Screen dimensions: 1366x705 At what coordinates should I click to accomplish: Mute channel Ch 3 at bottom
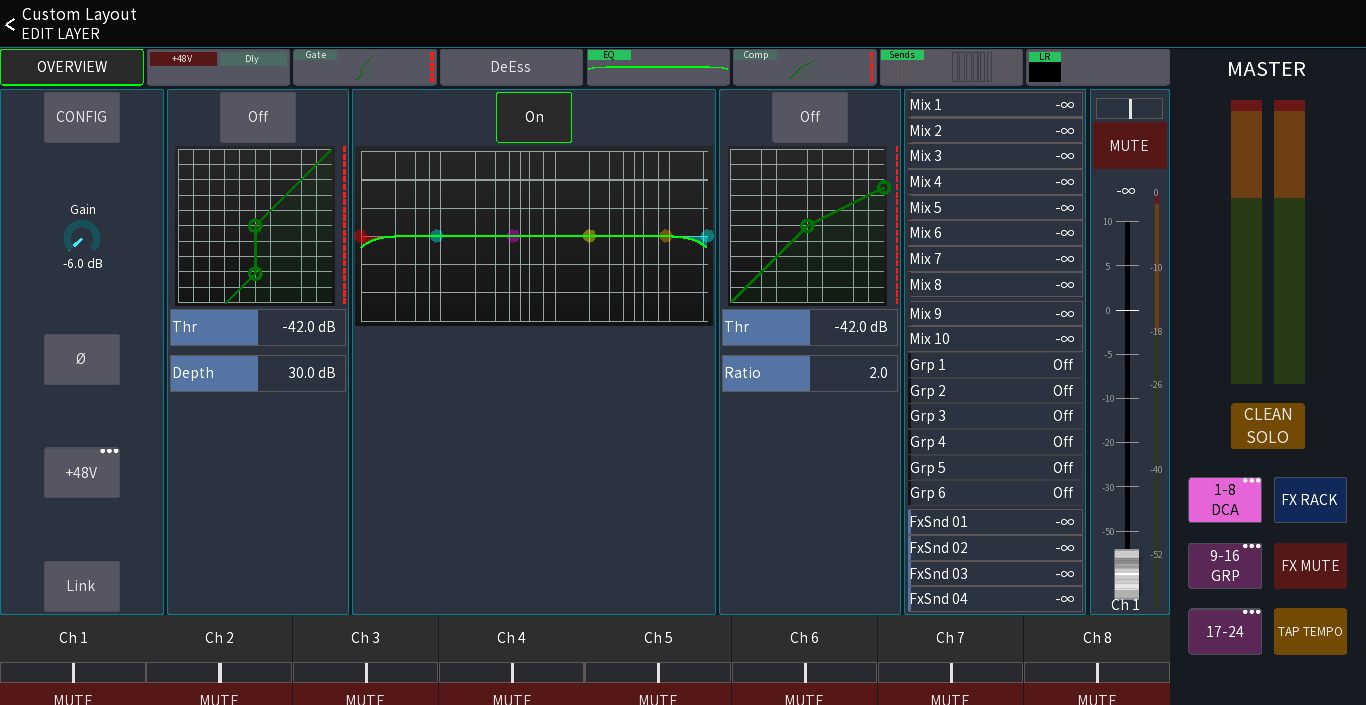365,695
